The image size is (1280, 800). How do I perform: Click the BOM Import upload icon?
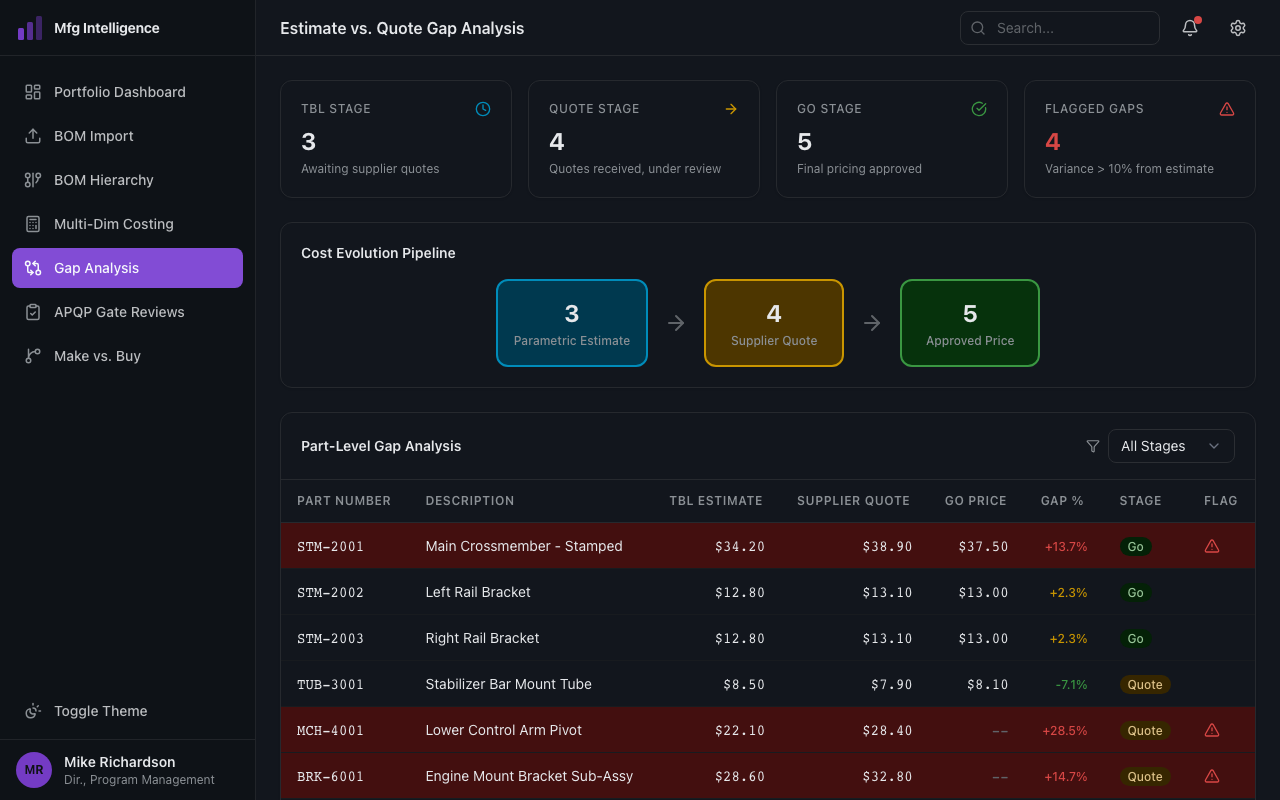coord(33,136)
